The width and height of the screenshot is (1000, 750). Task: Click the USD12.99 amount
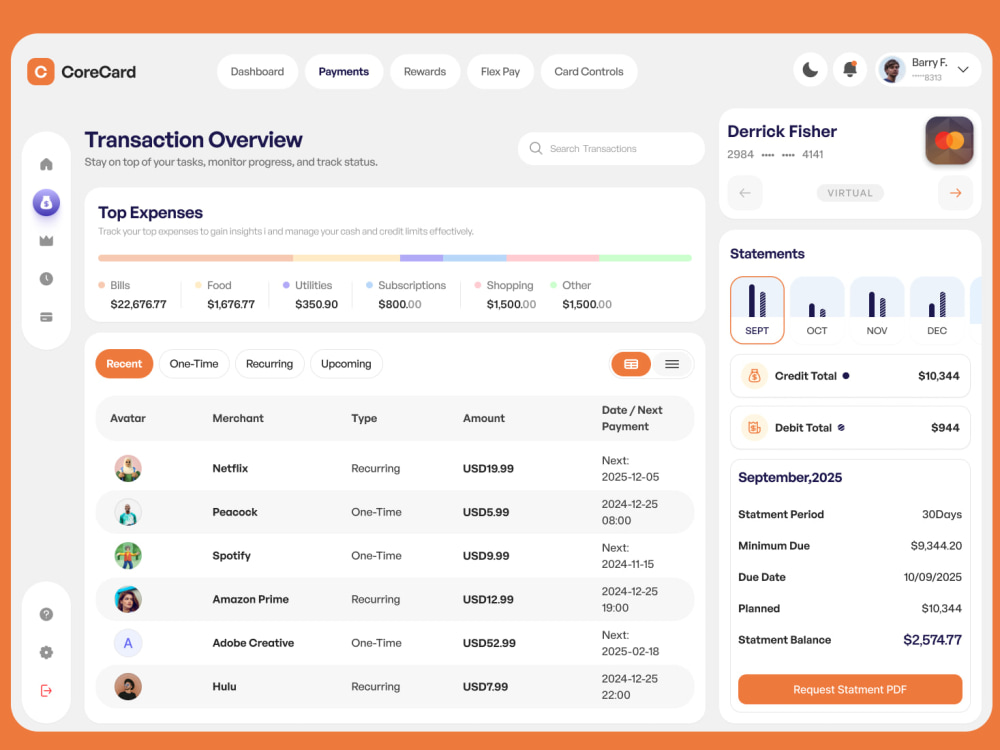(488, 599)
